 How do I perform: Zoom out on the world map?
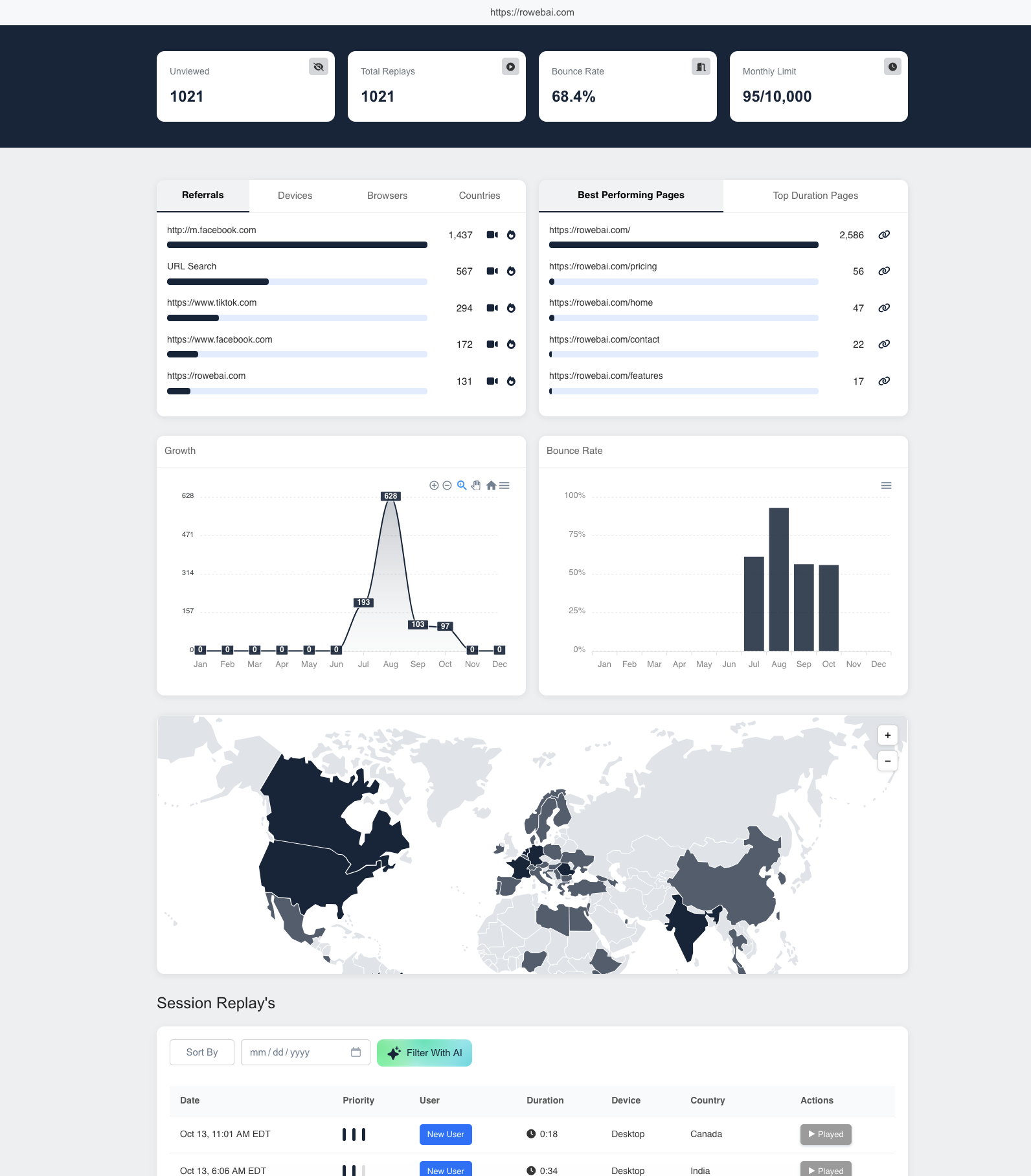click(888, 761)
